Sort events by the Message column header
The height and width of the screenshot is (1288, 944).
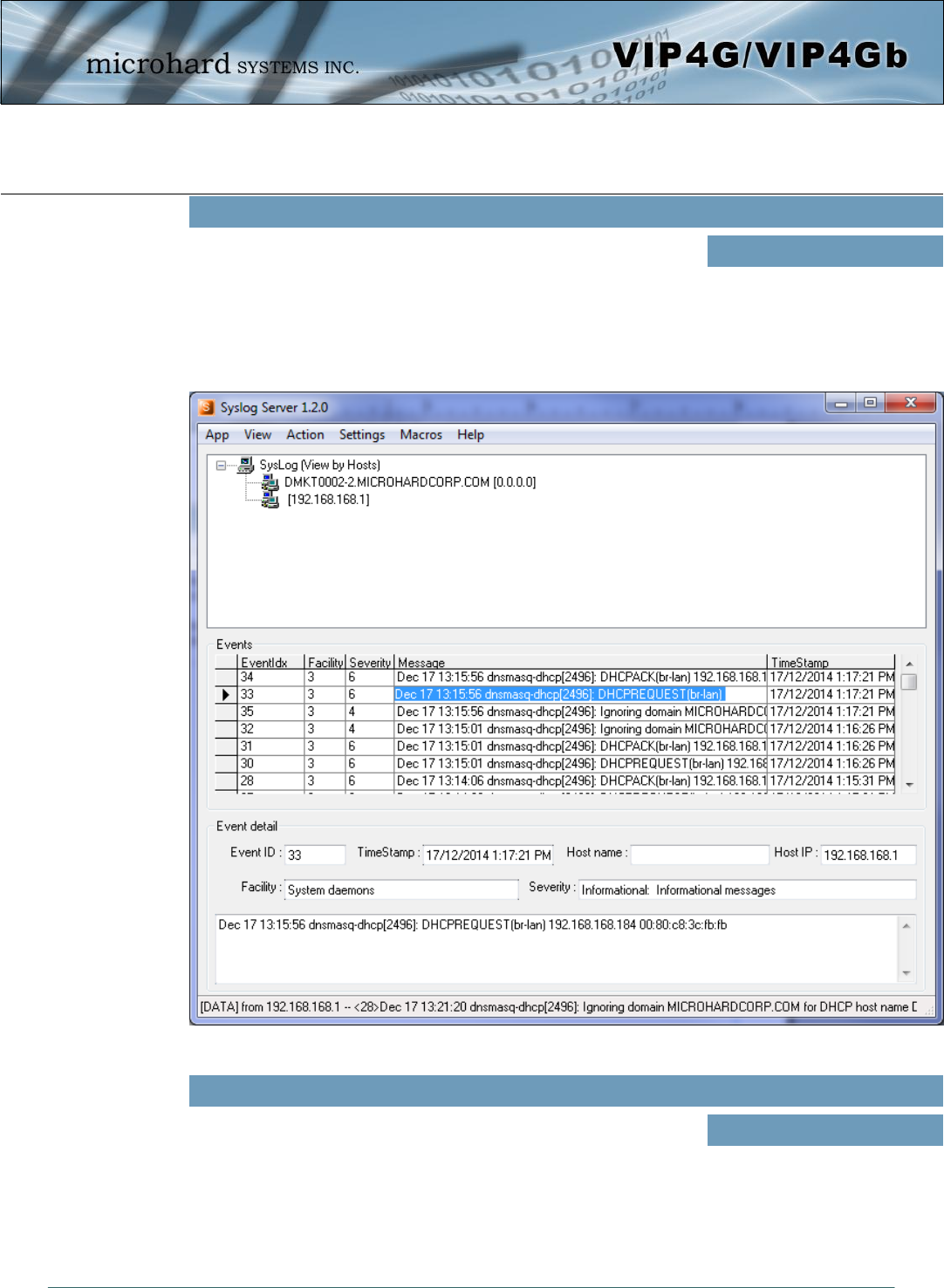pyautogui.click(x=580, y=663)
